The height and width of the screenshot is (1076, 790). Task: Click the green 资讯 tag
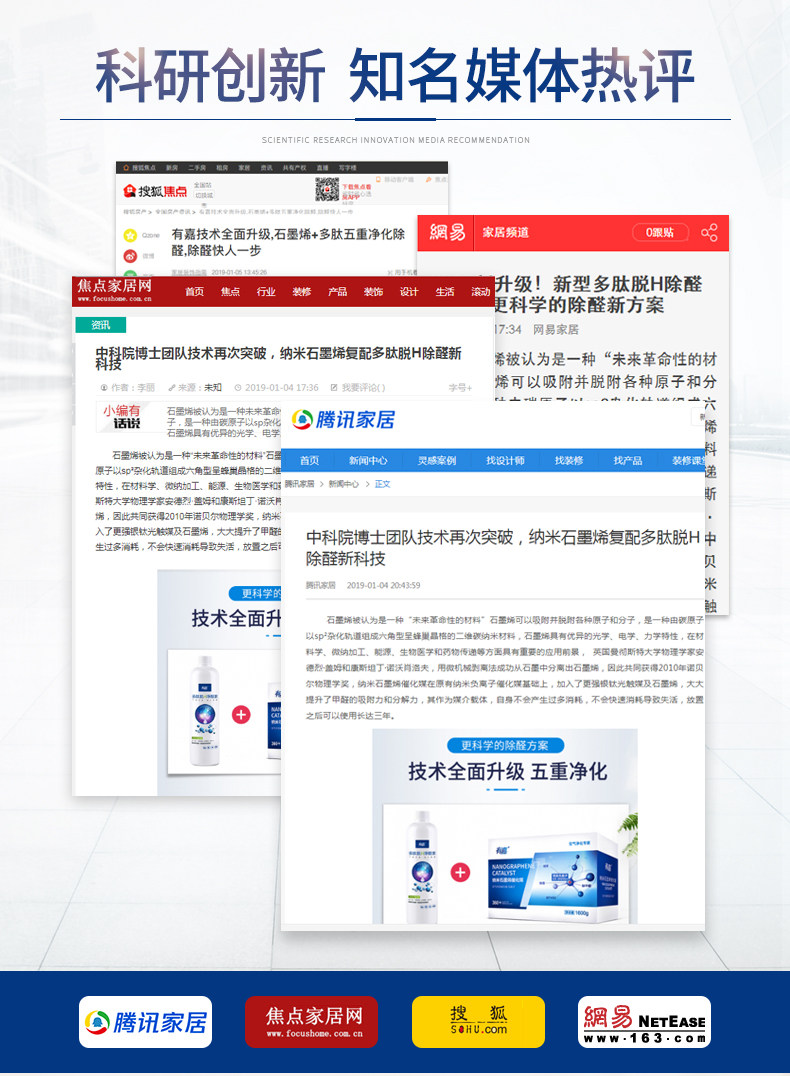coord(100,325)
